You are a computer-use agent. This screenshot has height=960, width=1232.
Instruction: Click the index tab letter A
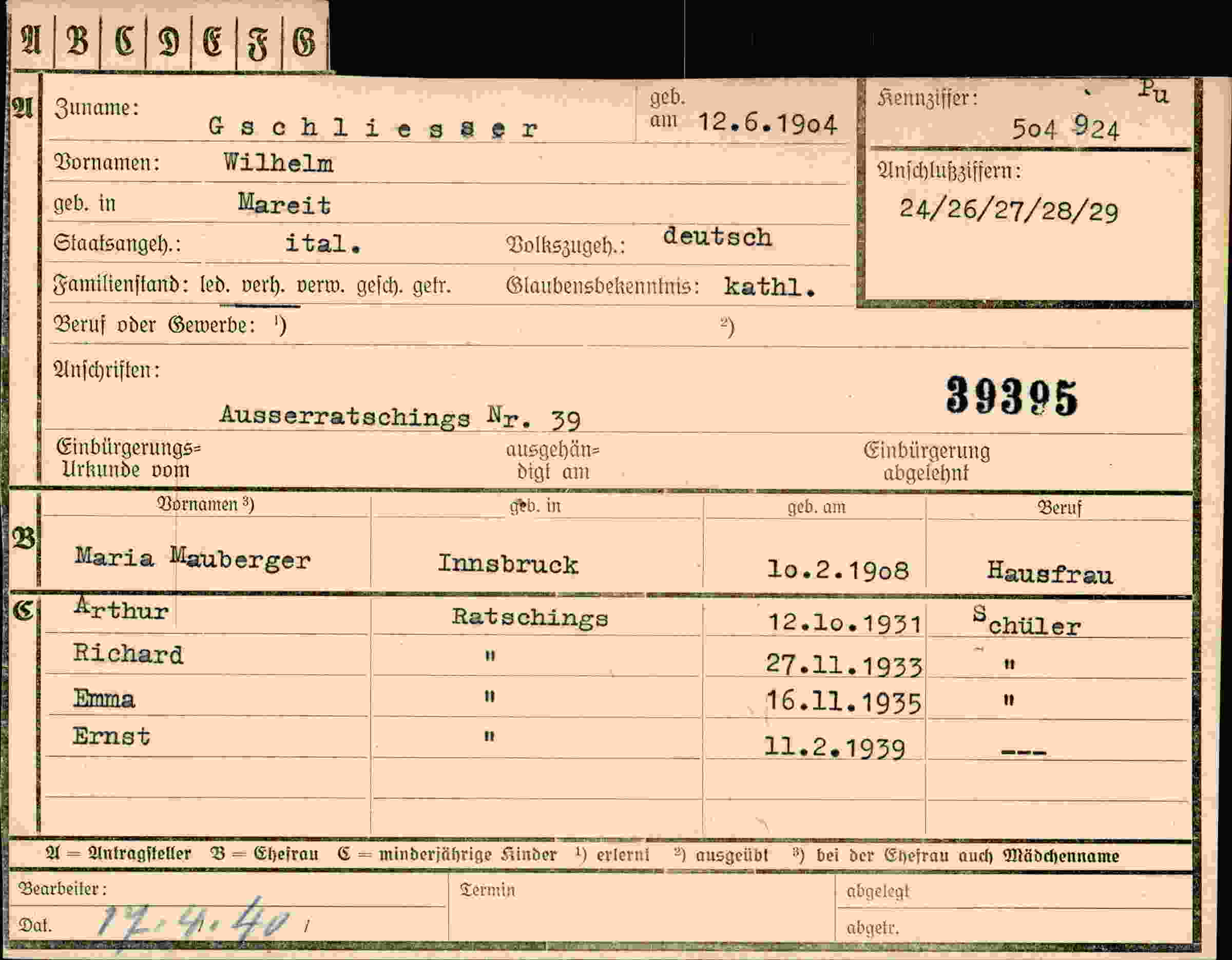click(x=30, y=41)
